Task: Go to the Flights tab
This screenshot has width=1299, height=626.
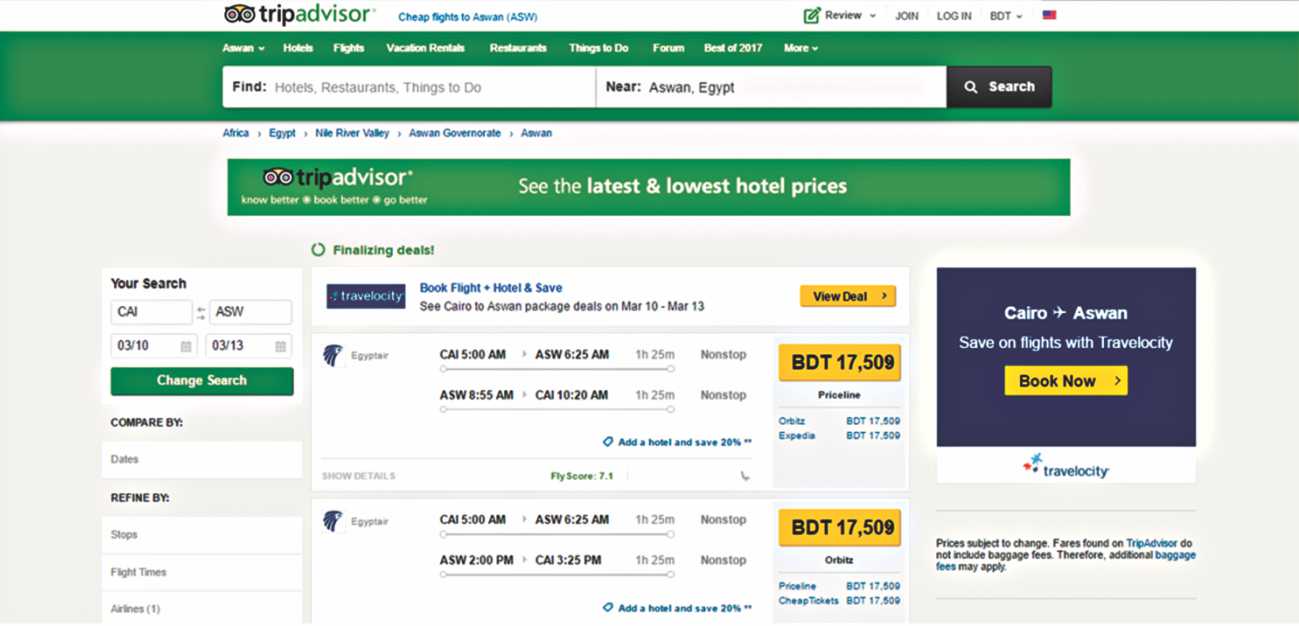Action: pyautogui.click(x=349, y=48)
